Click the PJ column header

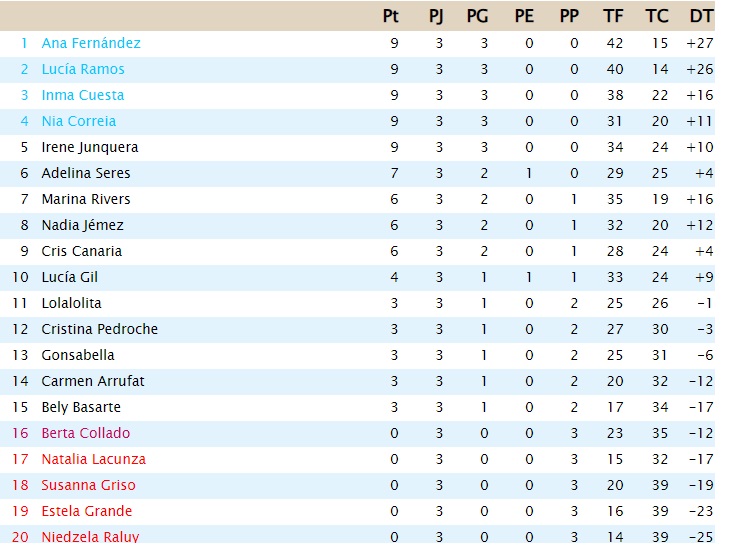(436, 16)
